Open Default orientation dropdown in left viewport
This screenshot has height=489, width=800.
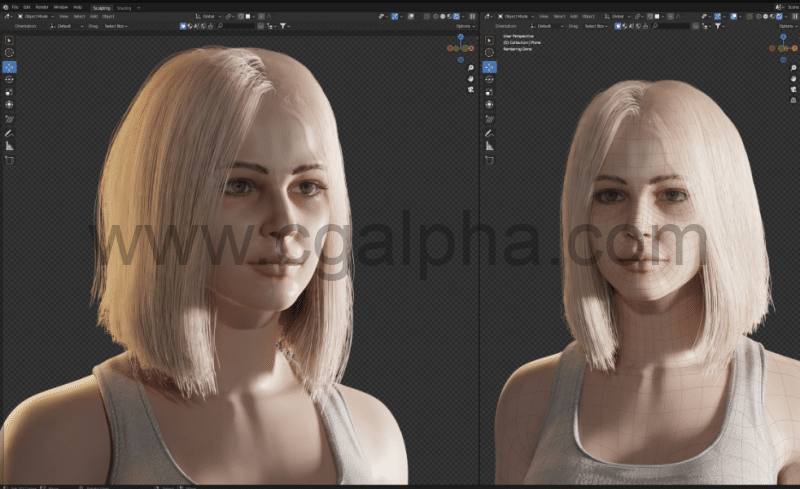66,26
